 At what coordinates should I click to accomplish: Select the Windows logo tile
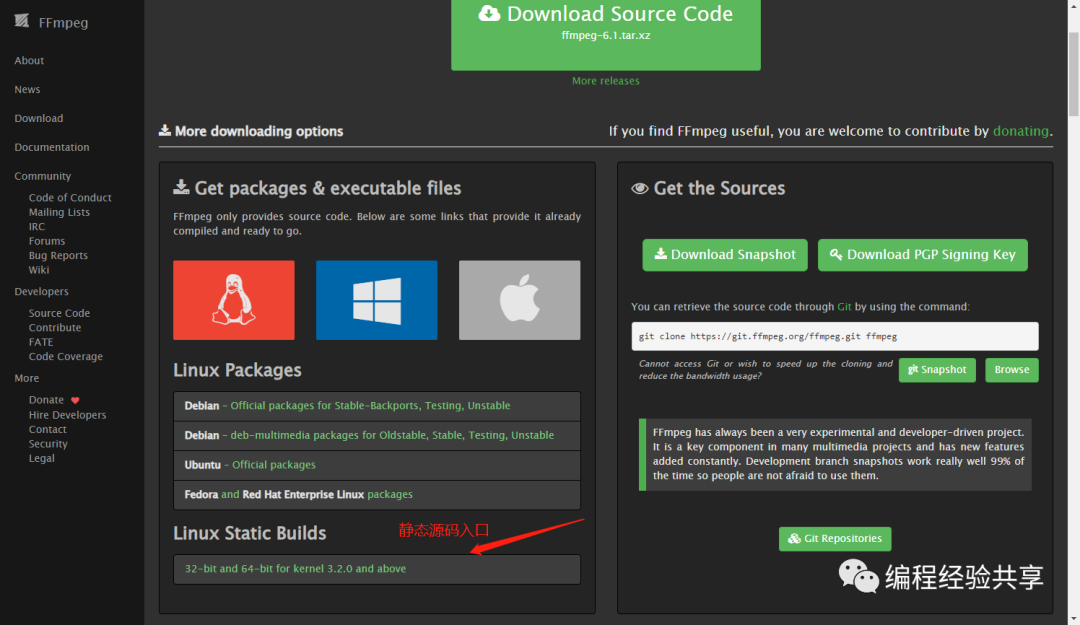(377, 300)
